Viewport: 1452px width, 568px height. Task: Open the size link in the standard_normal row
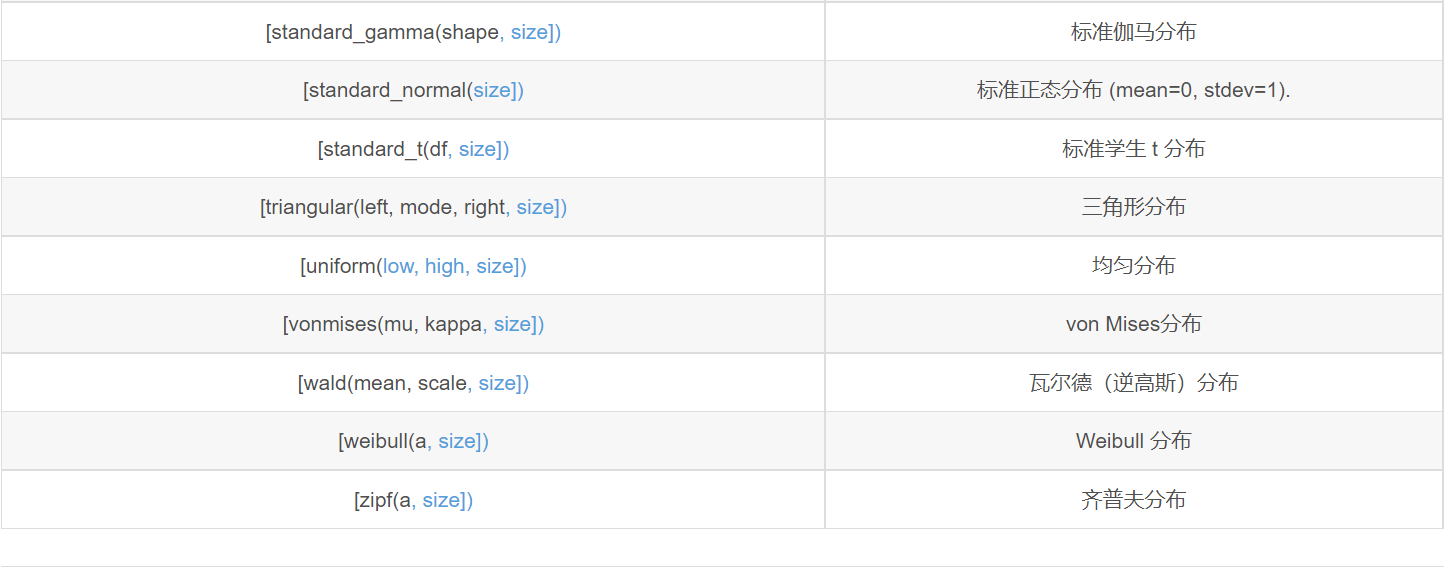click(494, 90)
